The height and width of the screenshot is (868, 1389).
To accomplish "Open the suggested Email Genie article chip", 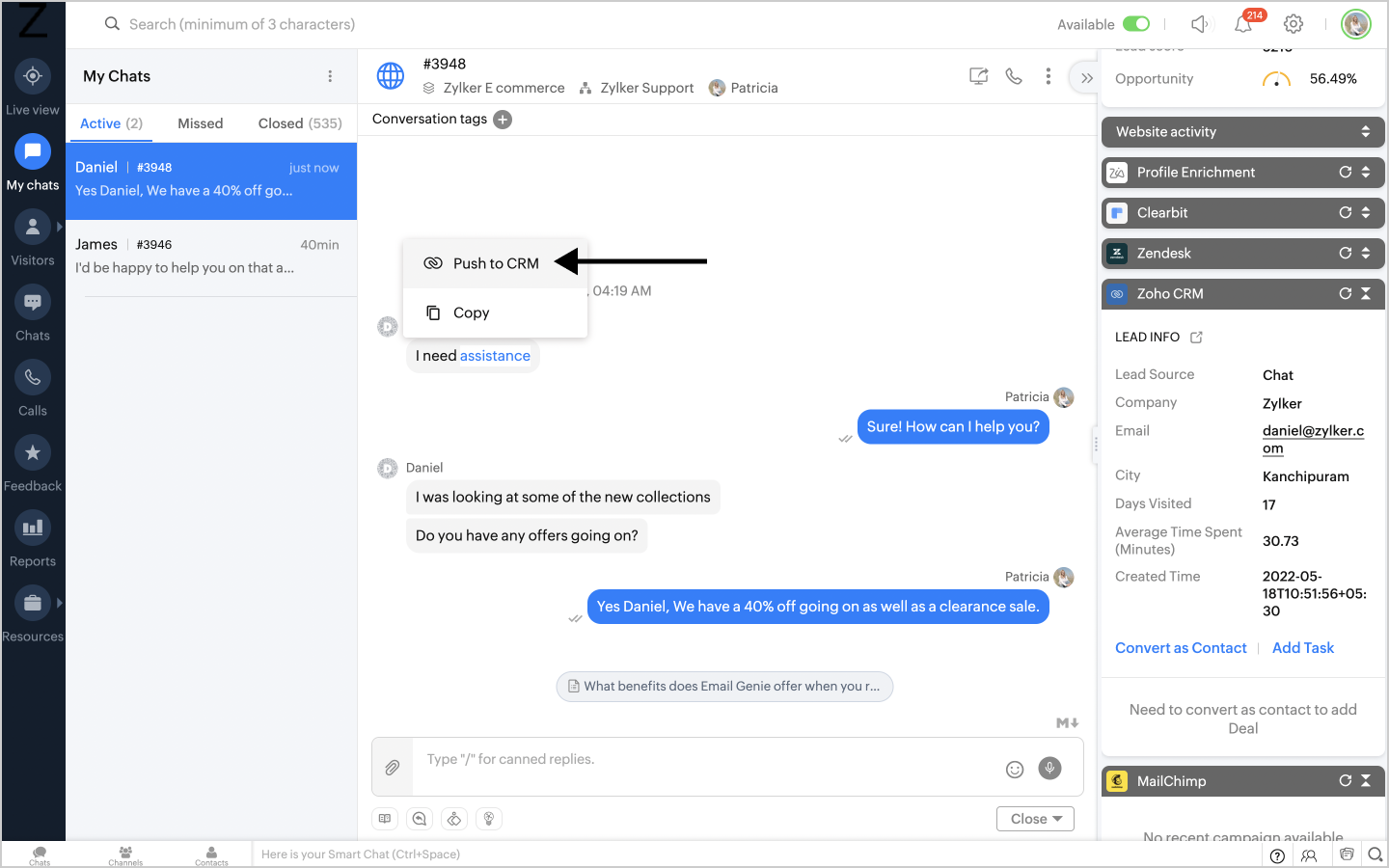I will coord(724,687).
